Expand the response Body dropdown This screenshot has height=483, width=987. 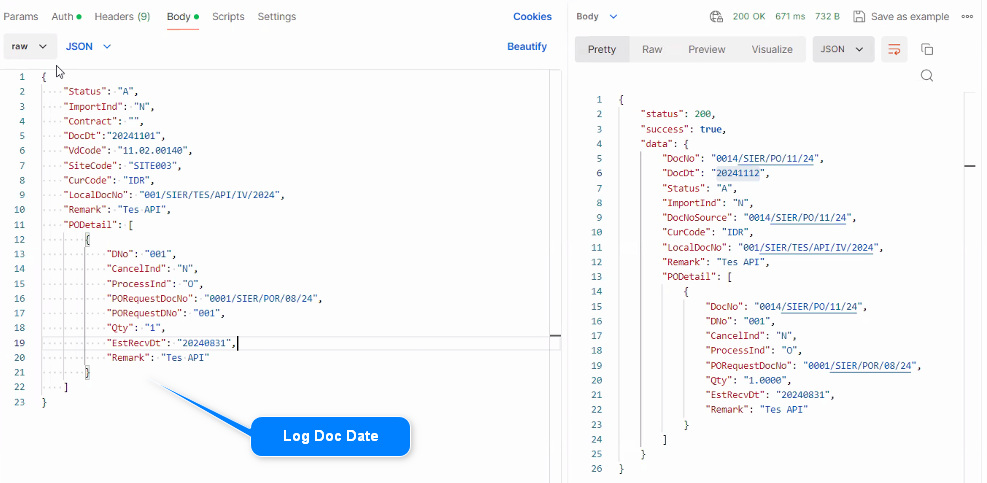coord(598,17)
